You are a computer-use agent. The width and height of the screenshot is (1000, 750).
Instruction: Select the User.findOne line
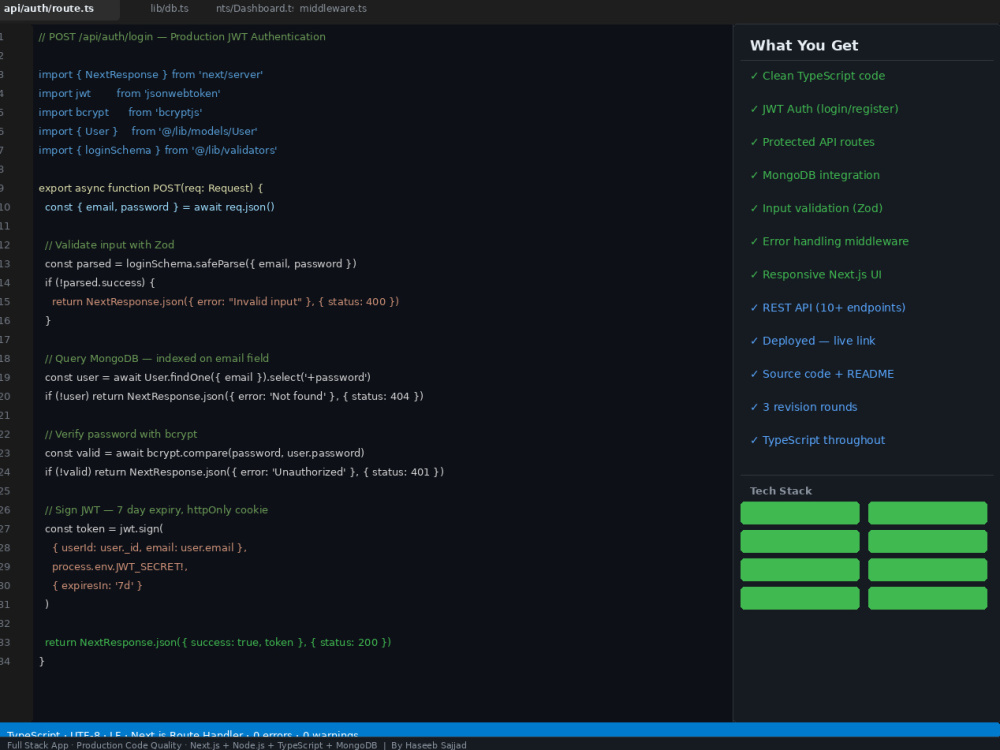tap(208, 378)
